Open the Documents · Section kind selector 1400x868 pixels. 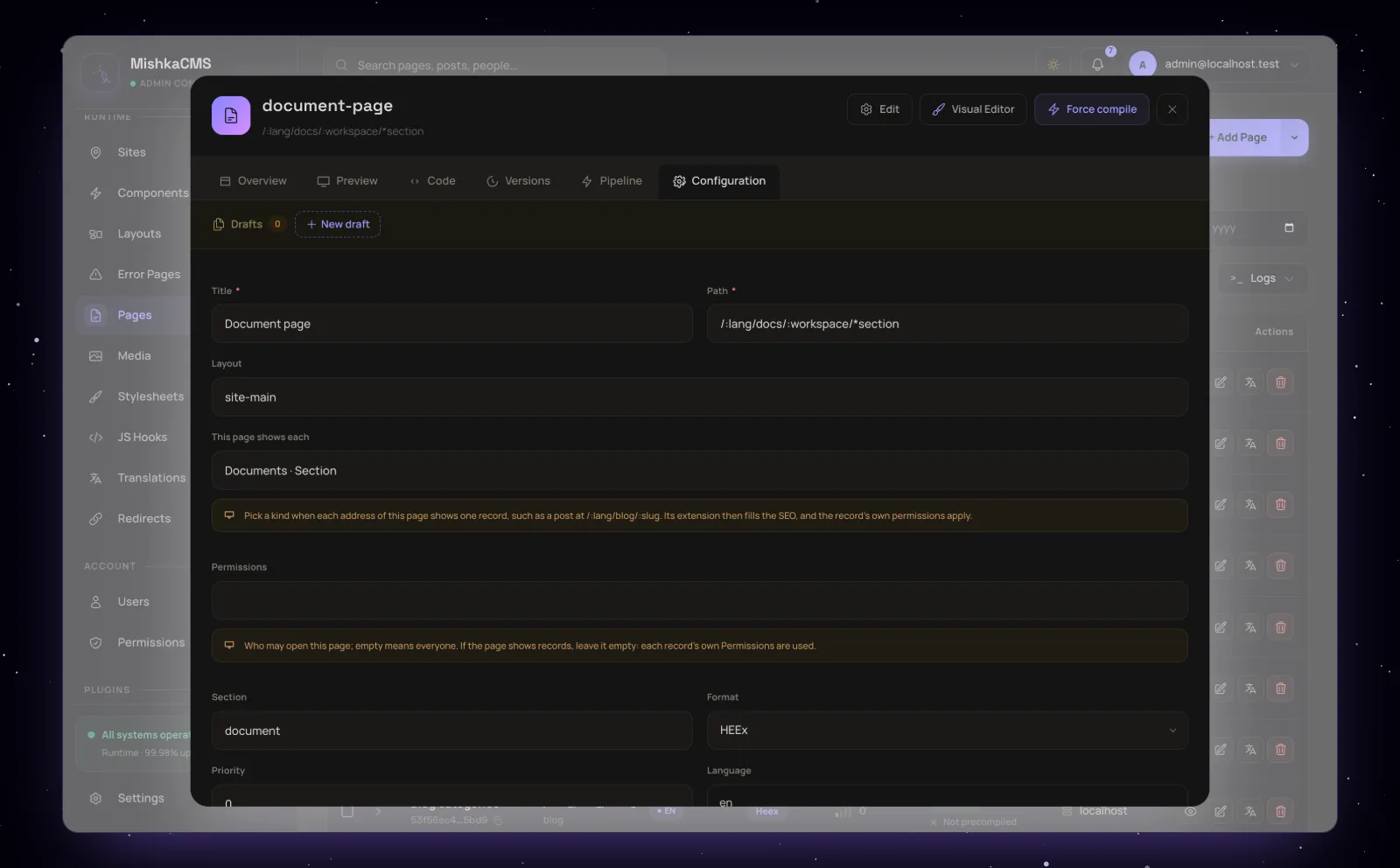tap(700, 471)
